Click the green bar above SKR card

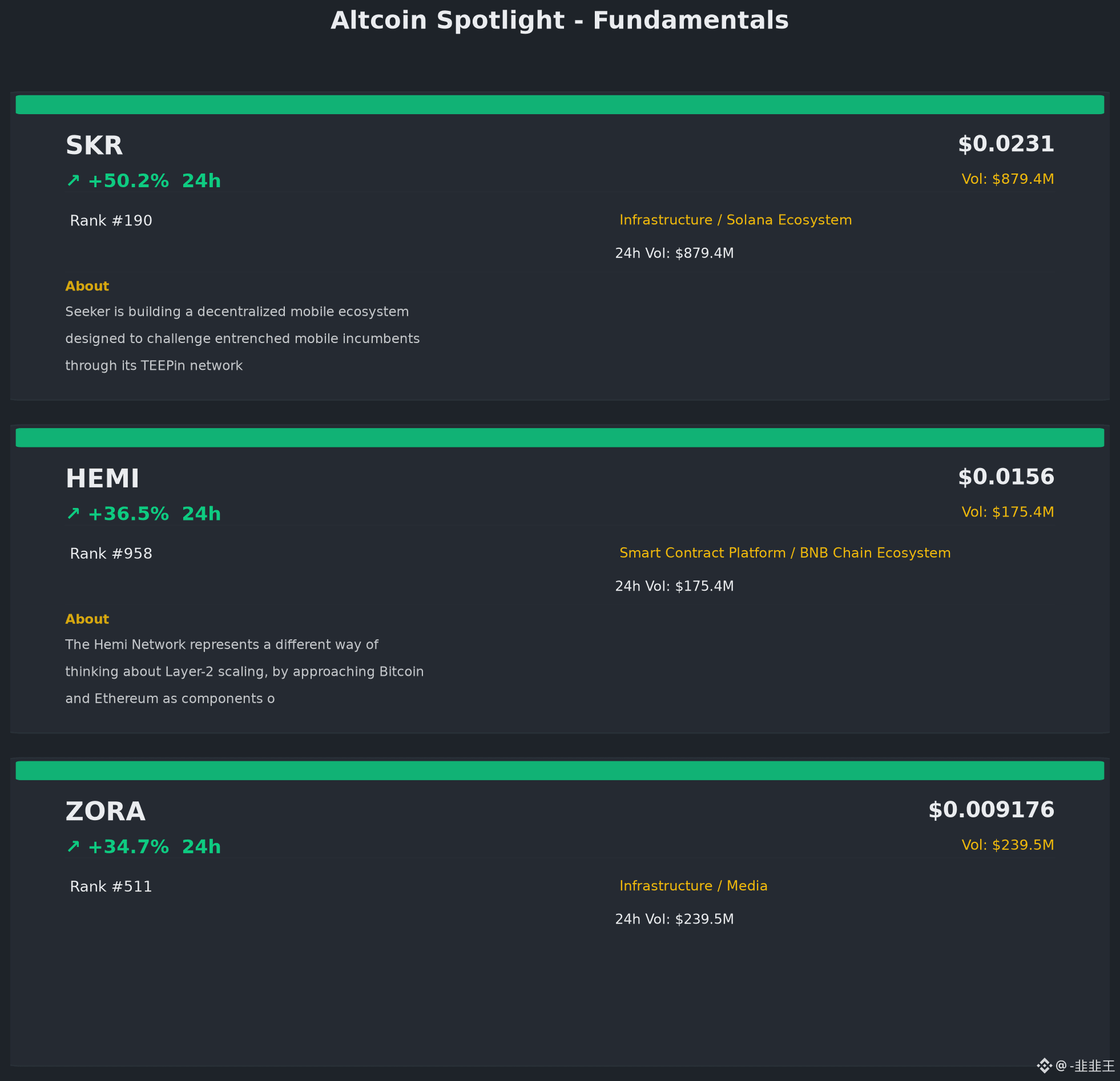point(560,104)
